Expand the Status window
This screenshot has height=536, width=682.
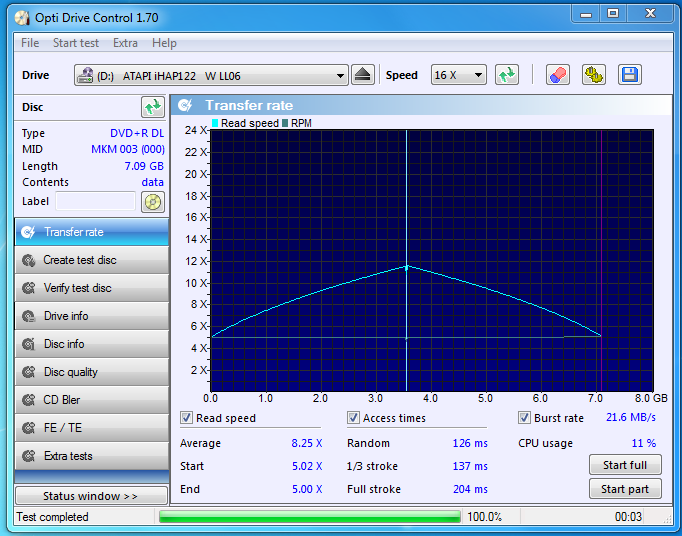[x=91, y=496]
